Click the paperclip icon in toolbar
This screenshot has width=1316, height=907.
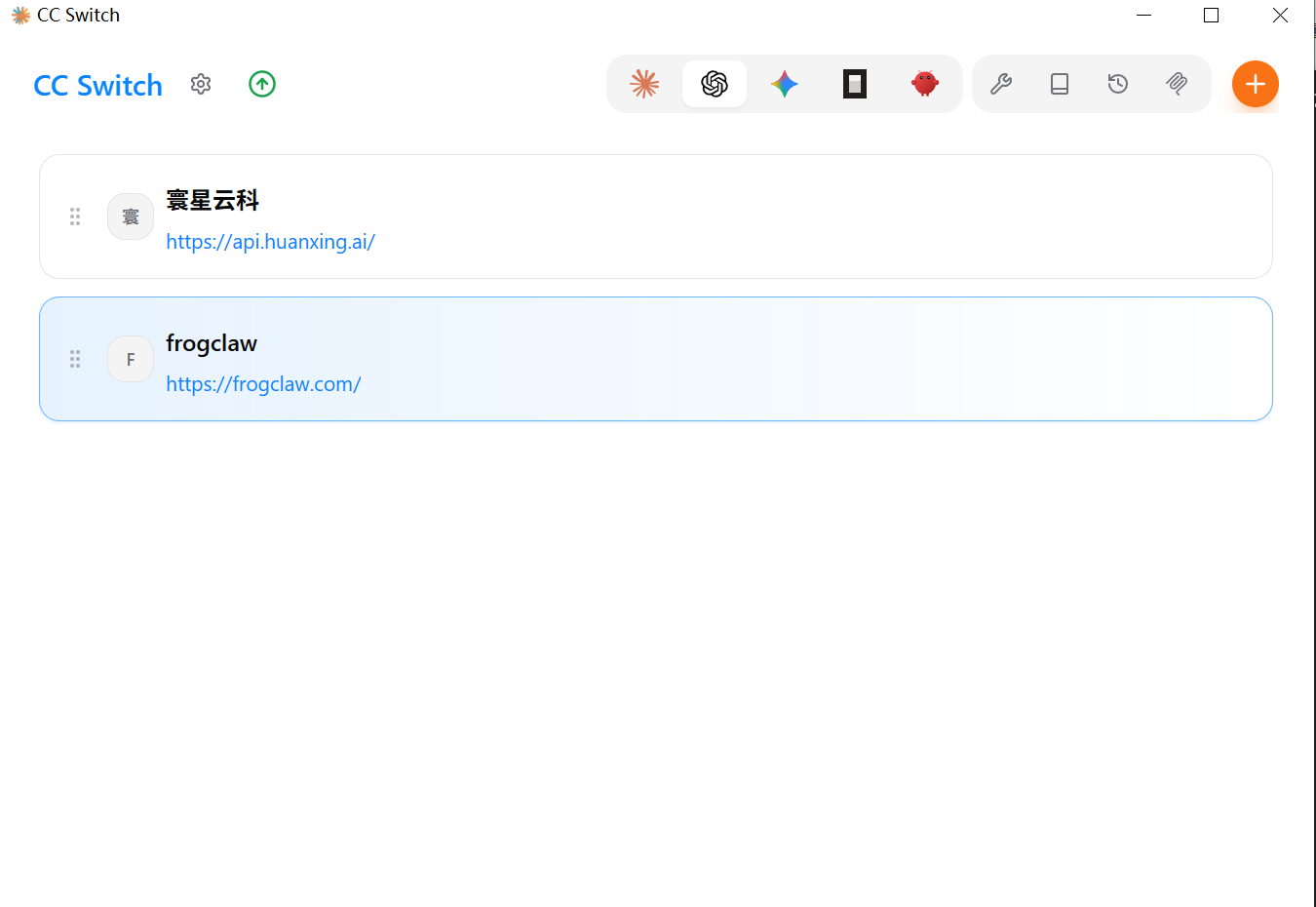tap(1177, 84)
